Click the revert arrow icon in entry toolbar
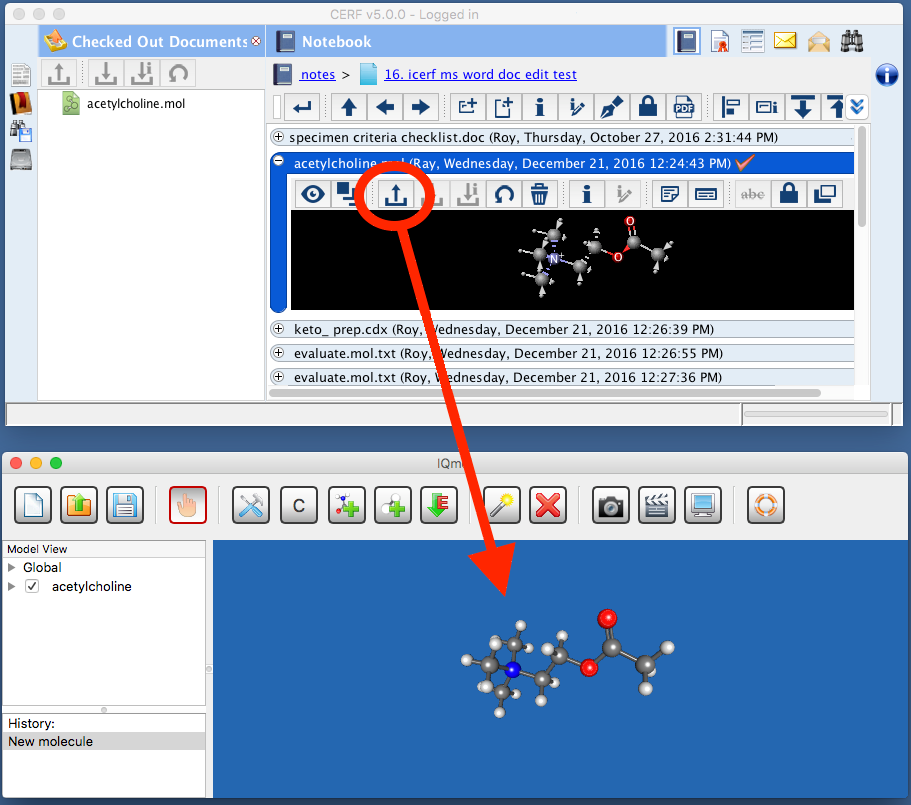The height and width of the screenshot is (805, 911). (x=504, y=194)
